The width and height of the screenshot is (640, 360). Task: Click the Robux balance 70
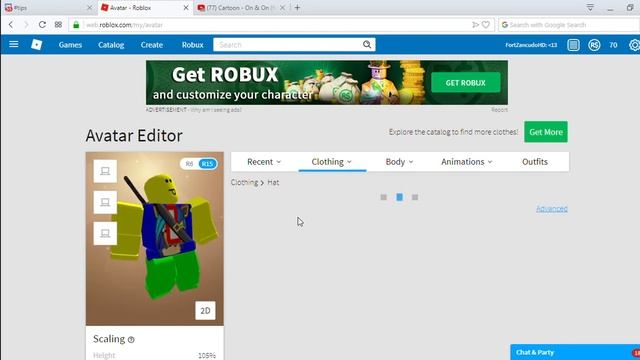point(613,45)
